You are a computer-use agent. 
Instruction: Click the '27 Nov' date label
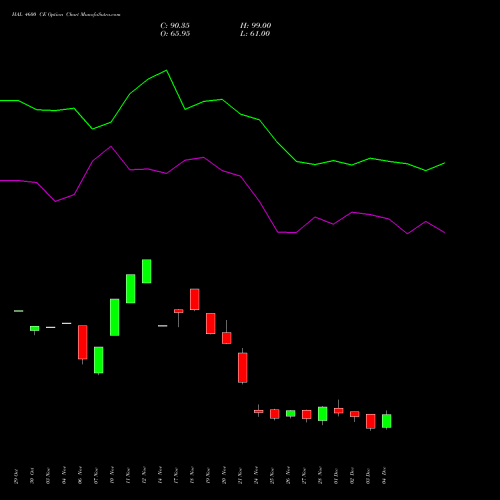(304, 476)
